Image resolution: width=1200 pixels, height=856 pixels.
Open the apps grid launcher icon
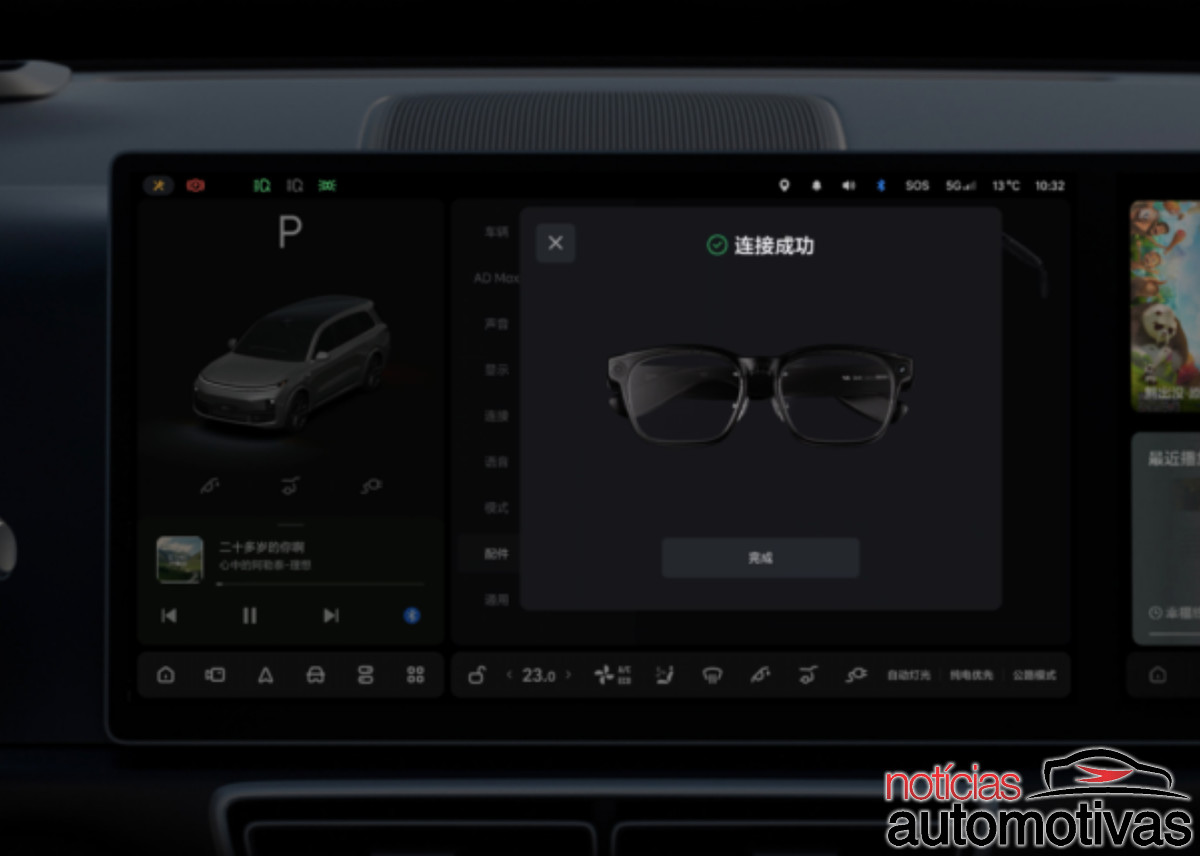click(x=417, y=675)
